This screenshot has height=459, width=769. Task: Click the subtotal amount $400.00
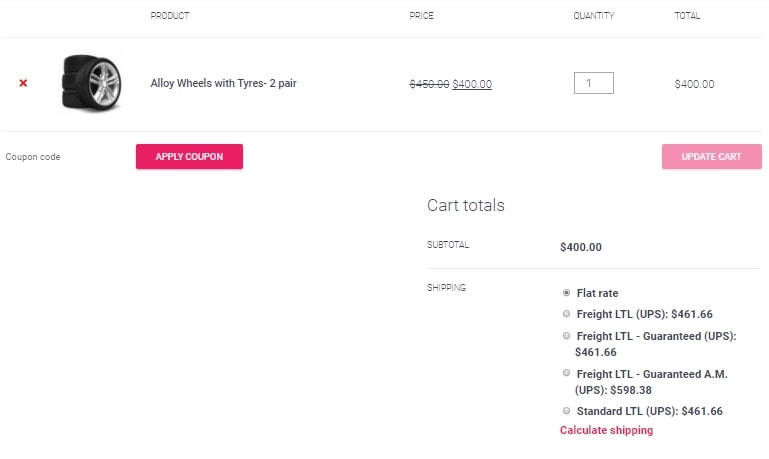pyautogui.click(x=581, y=247)
